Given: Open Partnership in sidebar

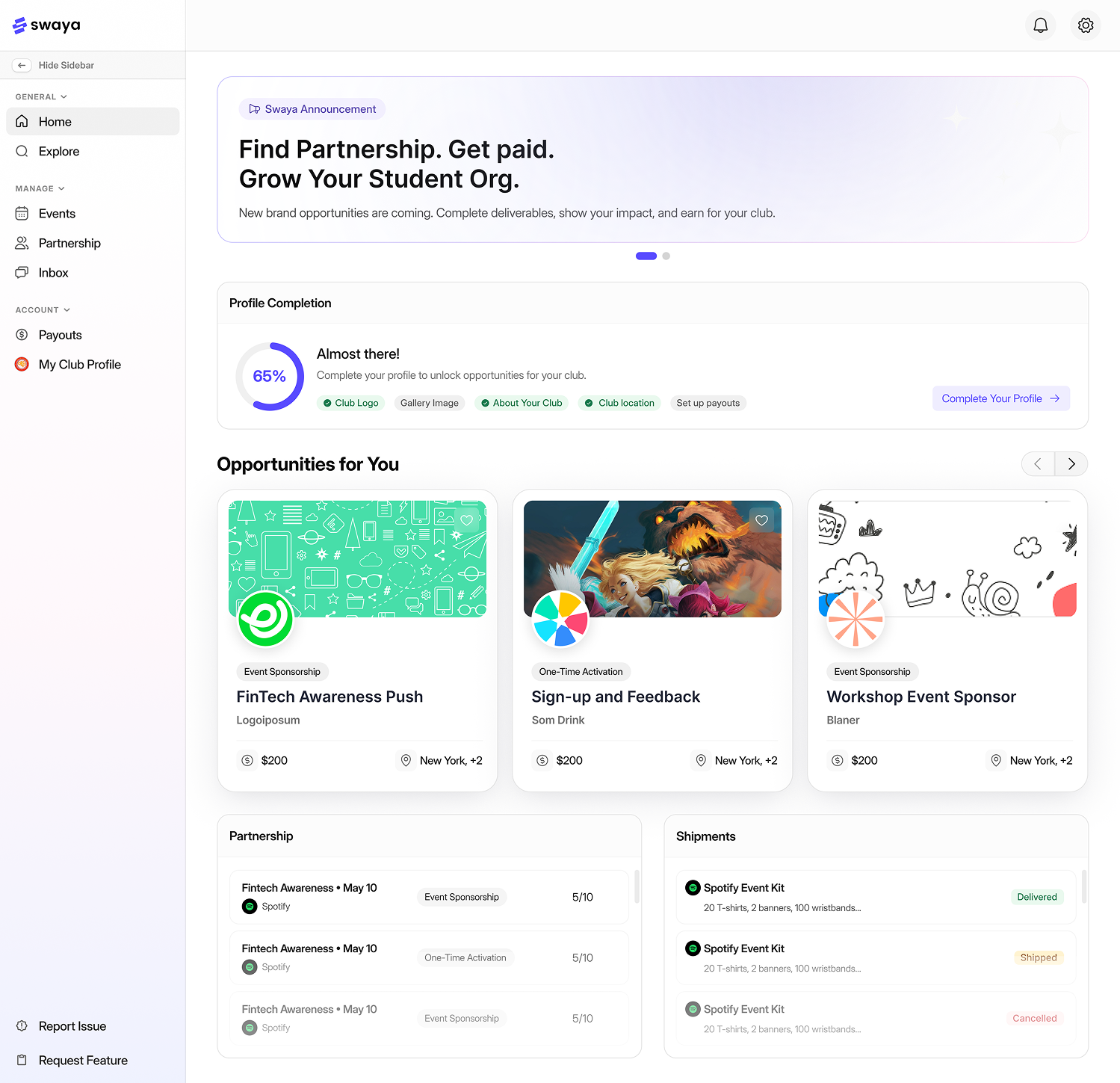Looking at the screenshot, I should tap(93, 243).
